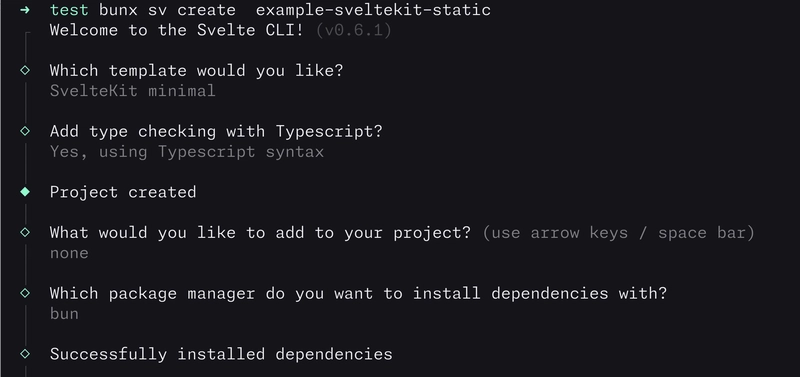This screenshot has width=800, height=377.
Task: Click diamond marker beside template question
Action: click(25, 70)
